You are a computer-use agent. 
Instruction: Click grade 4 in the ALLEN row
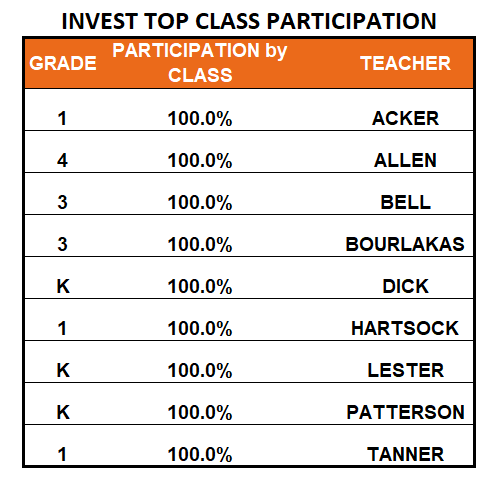pyautogui.click(x=62, y=160)
